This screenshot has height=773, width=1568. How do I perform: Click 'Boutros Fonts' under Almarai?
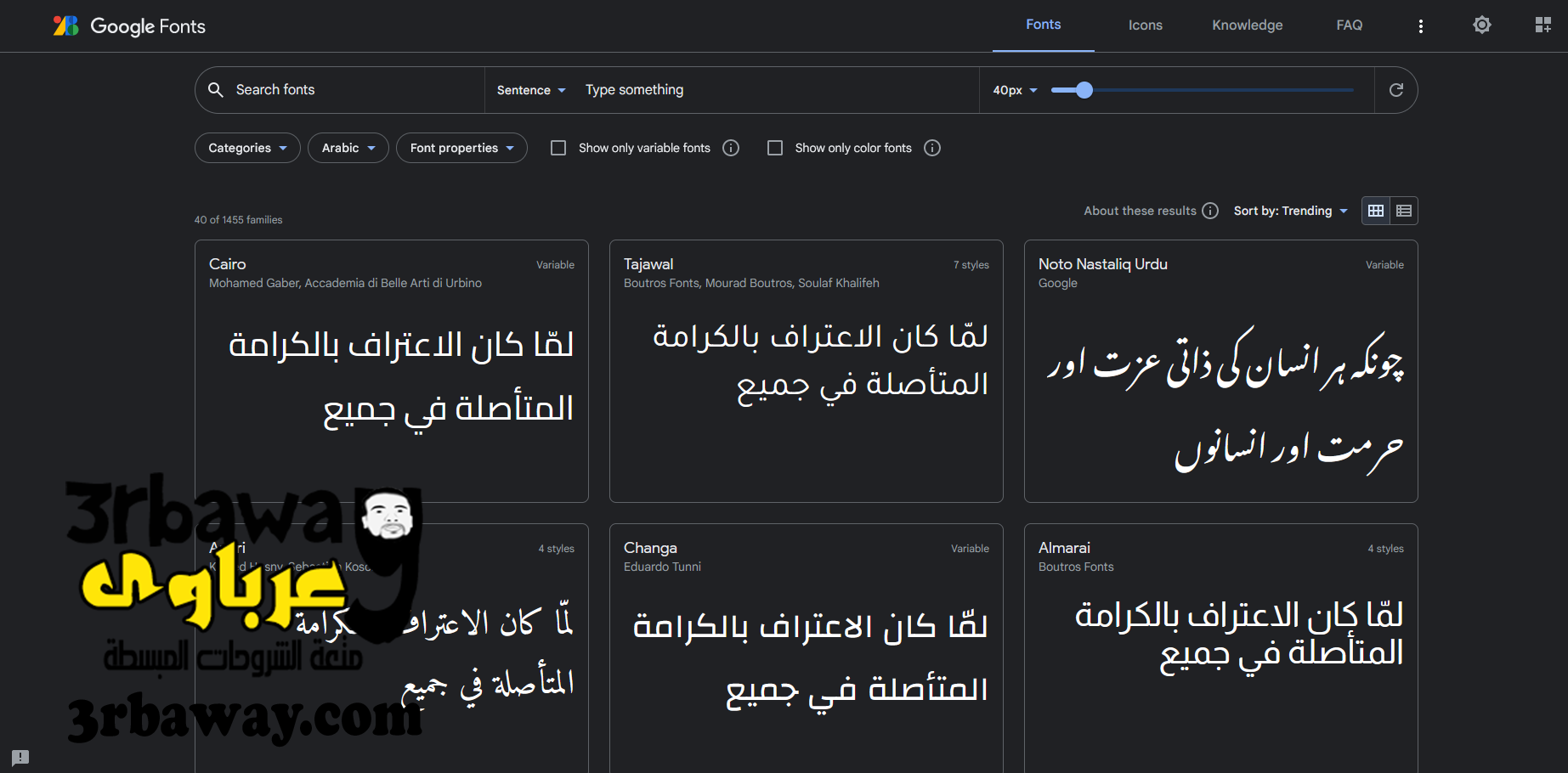coord(1076,567)
